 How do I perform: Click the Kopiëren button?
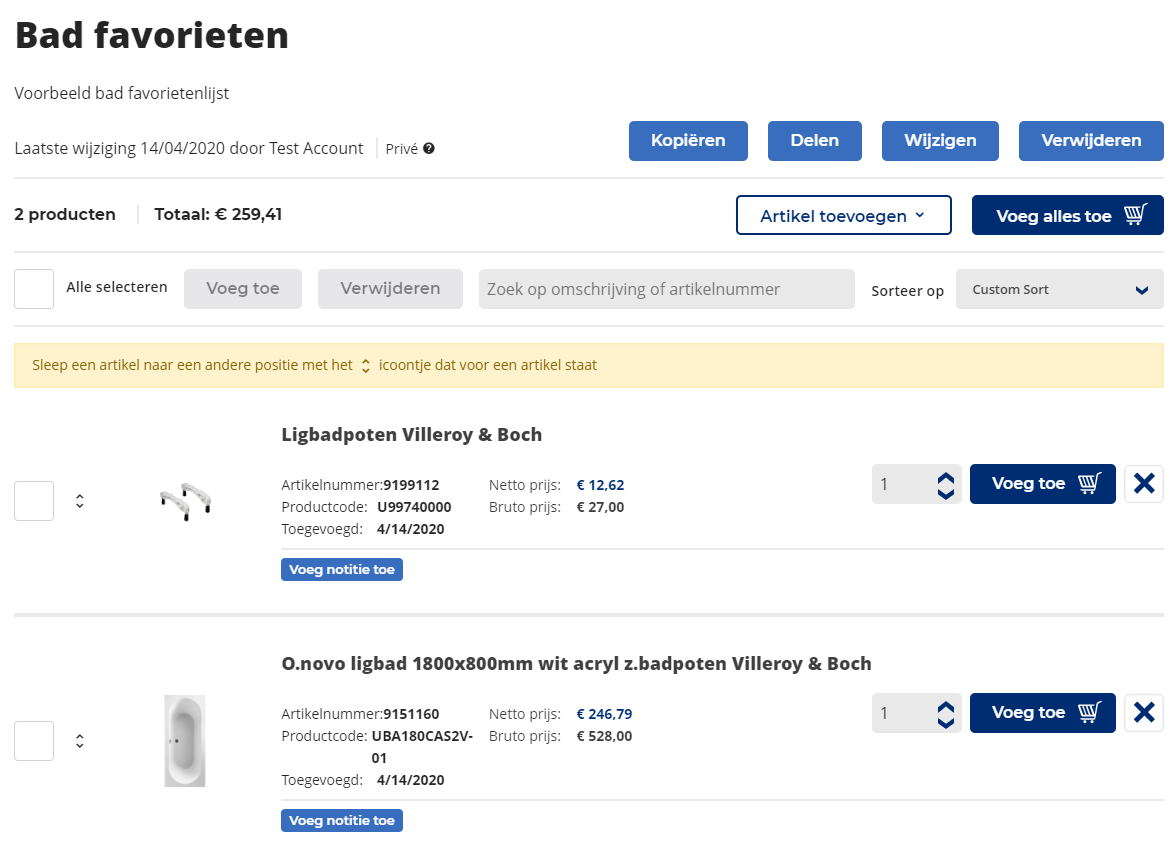688,141
